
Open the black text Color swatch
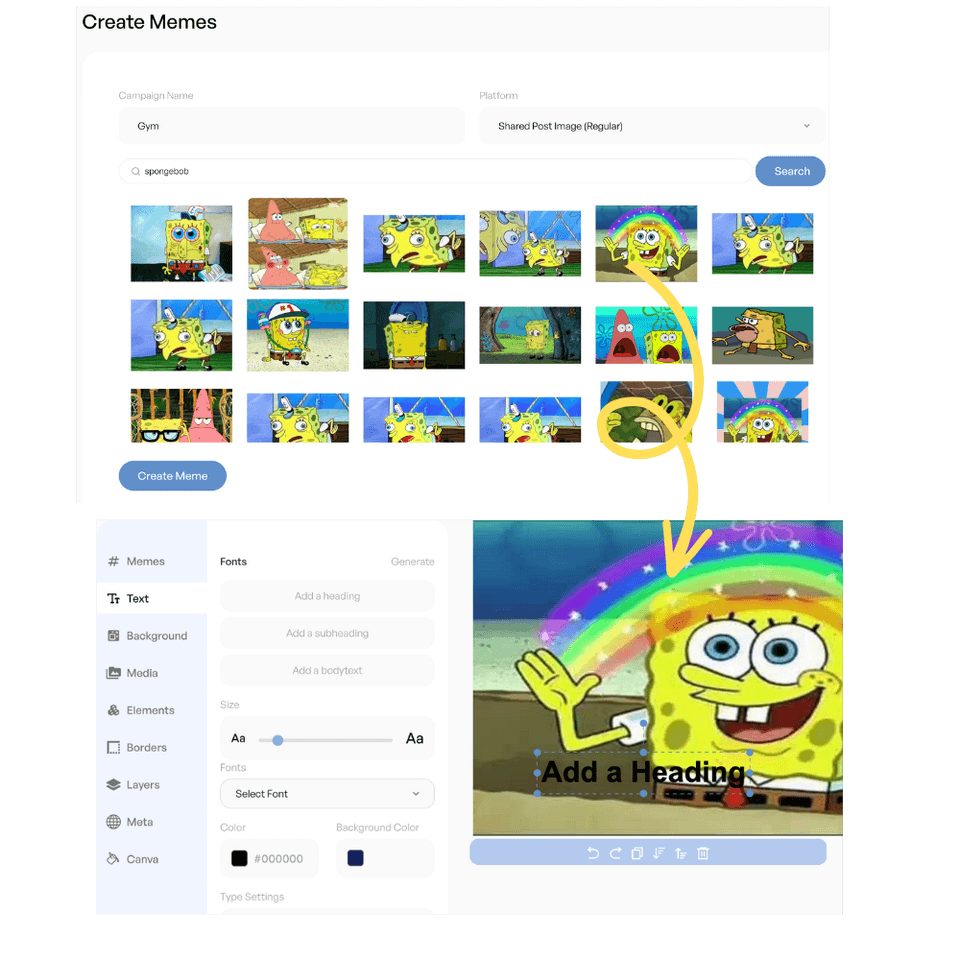[239, 858]
